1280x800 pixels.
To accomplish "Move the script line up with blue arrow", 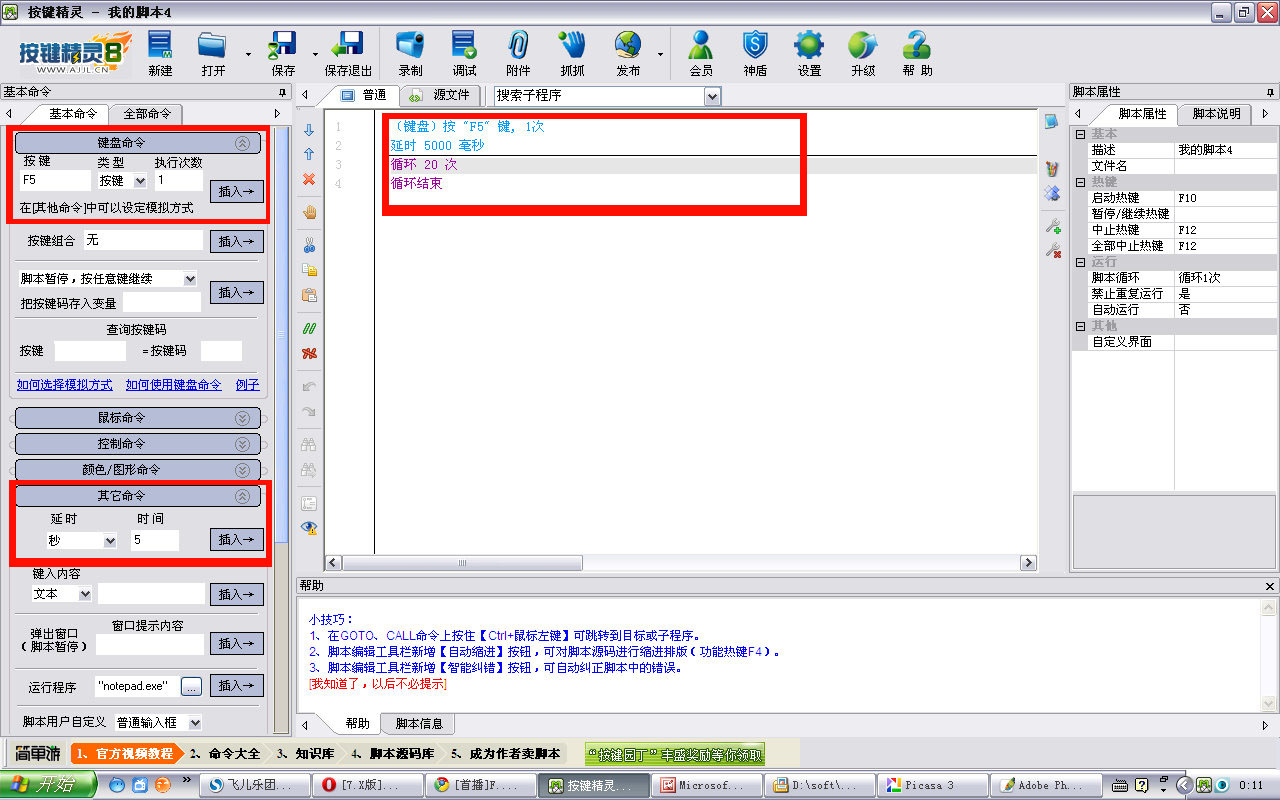I will [309, 154].
